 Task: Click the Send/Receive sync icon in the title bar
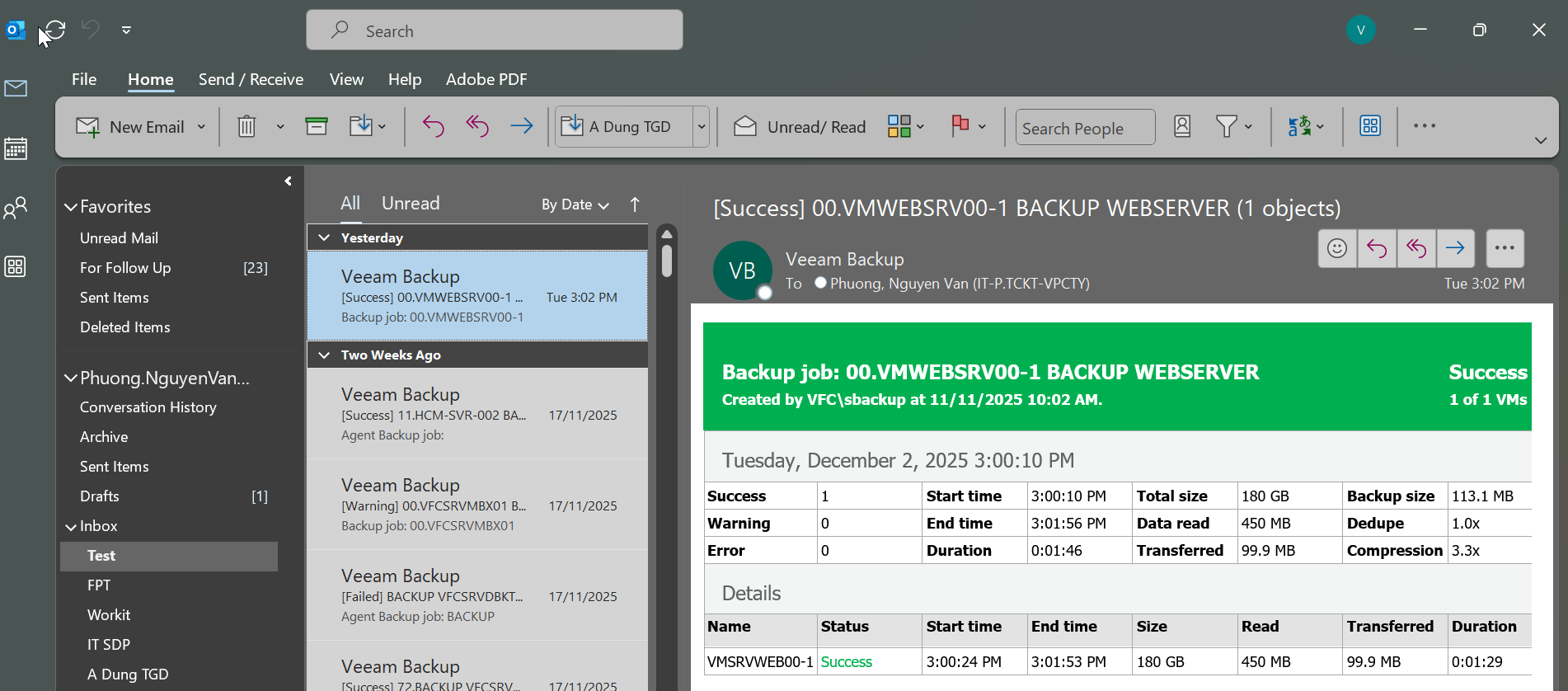55,31
